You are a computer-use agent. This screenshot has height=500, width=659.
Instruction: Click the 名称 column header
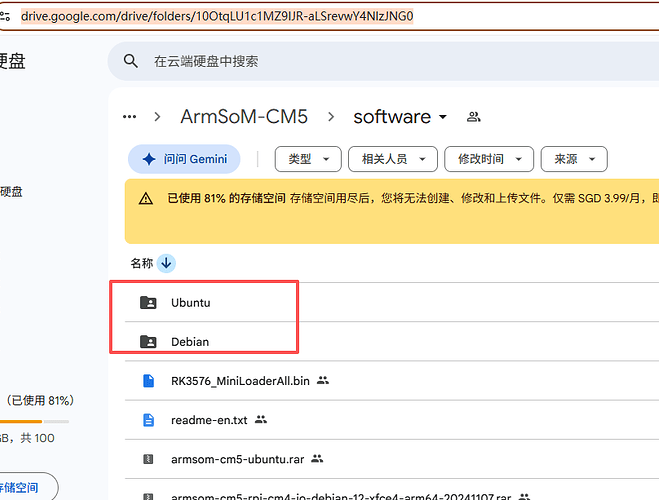(x=142, y=263)
